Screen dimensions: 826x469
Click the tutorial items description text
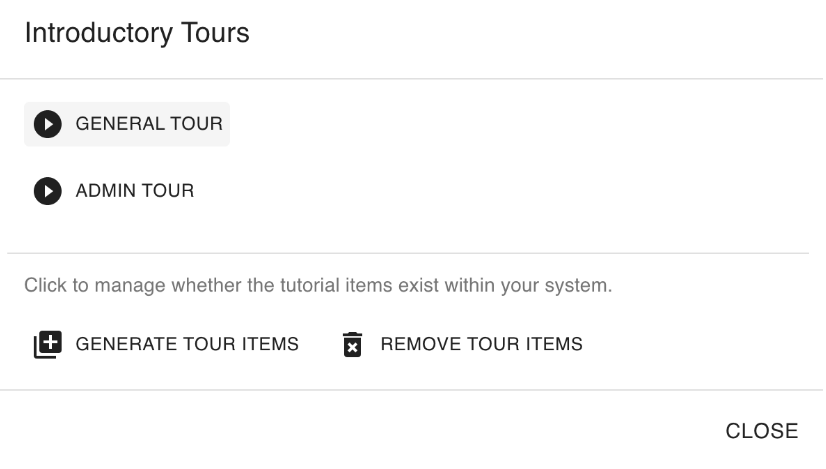[x=318, y=286]
